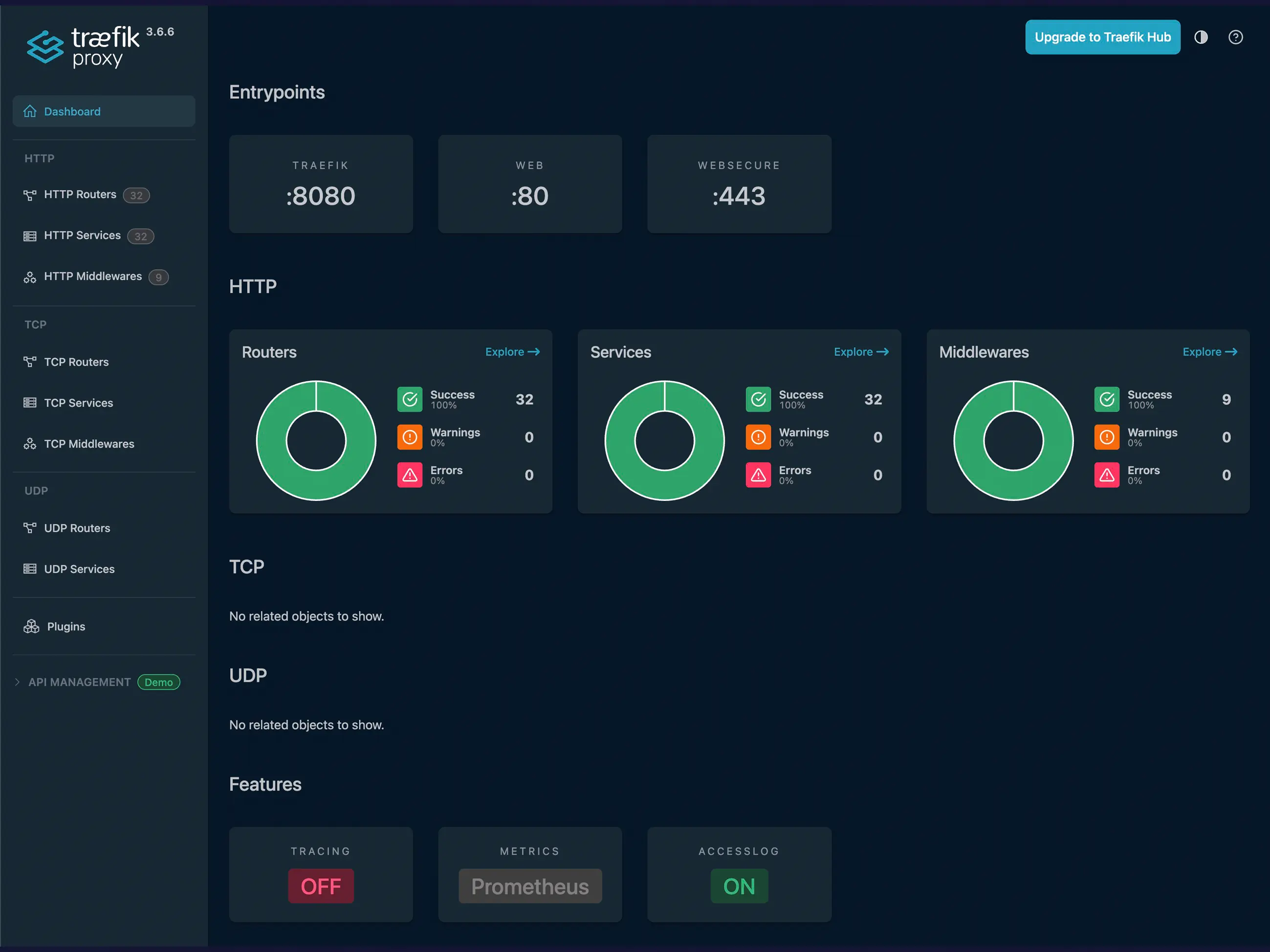
Task: Click the Tracing OFF indicator
Action: coord(321,886)
